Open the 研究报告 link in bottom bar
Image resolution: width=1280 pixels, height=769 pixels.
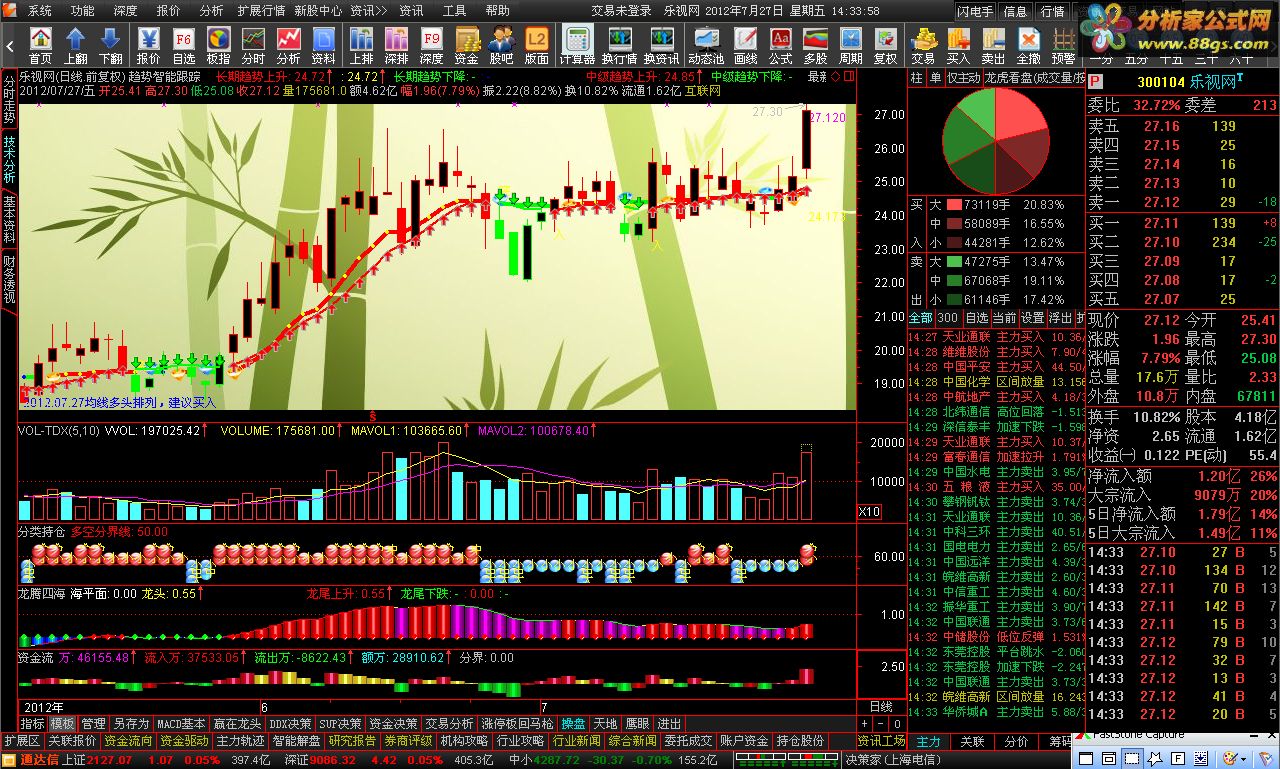coord(352,741)
